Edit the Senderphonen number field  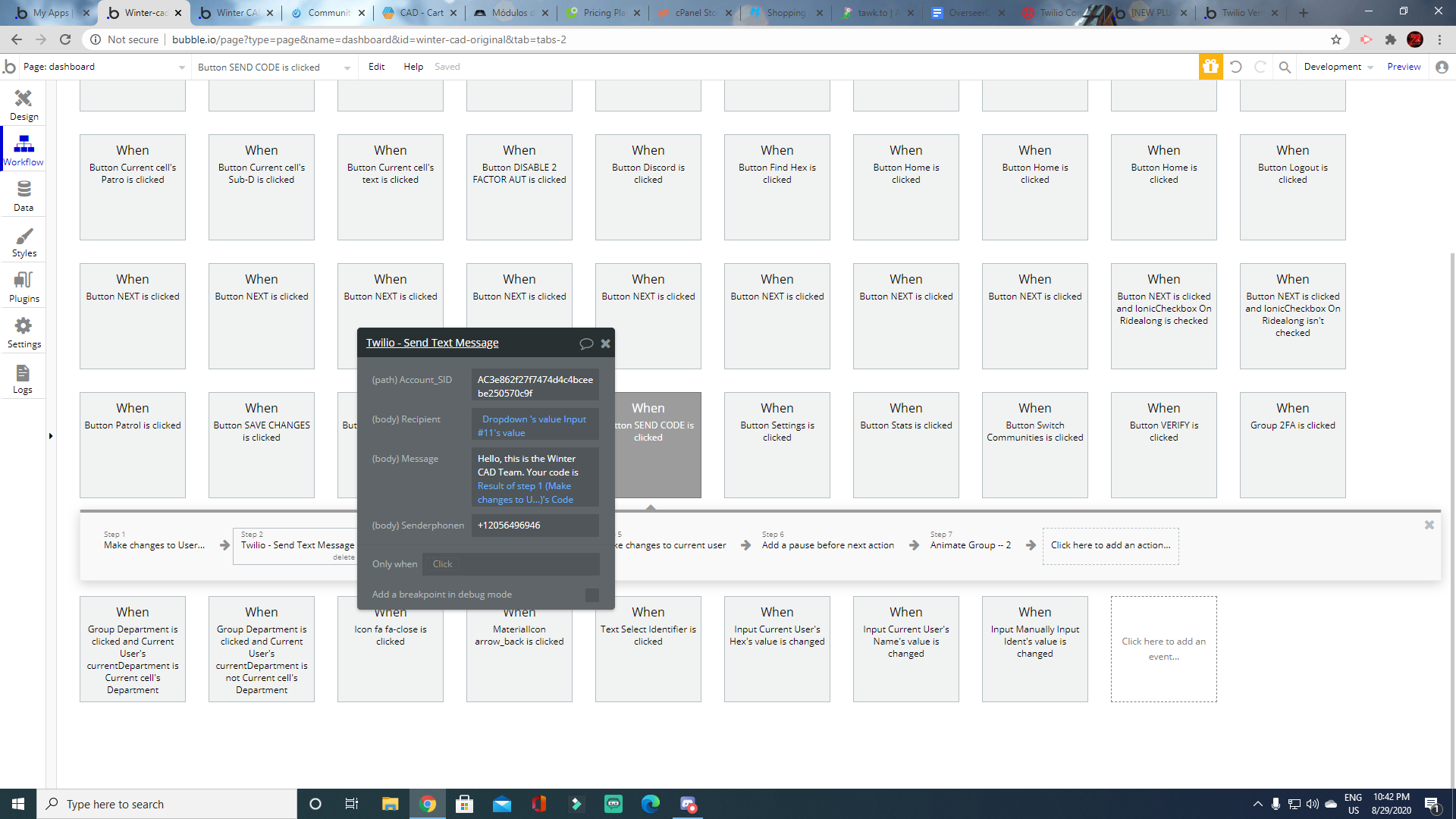click(x=535, y=526)
